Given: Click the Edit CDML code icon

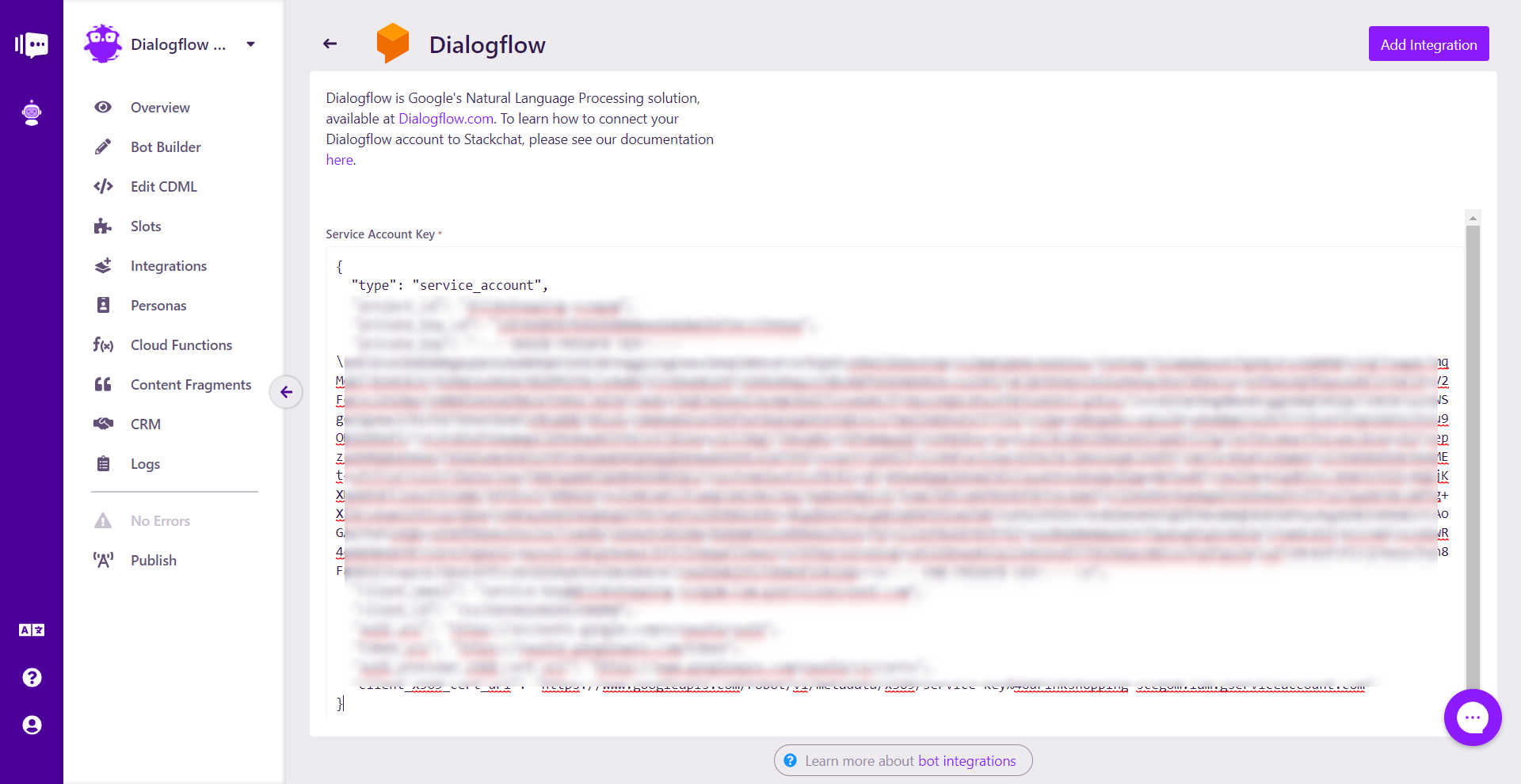Looking at the screenshot, I should (103, 186).
